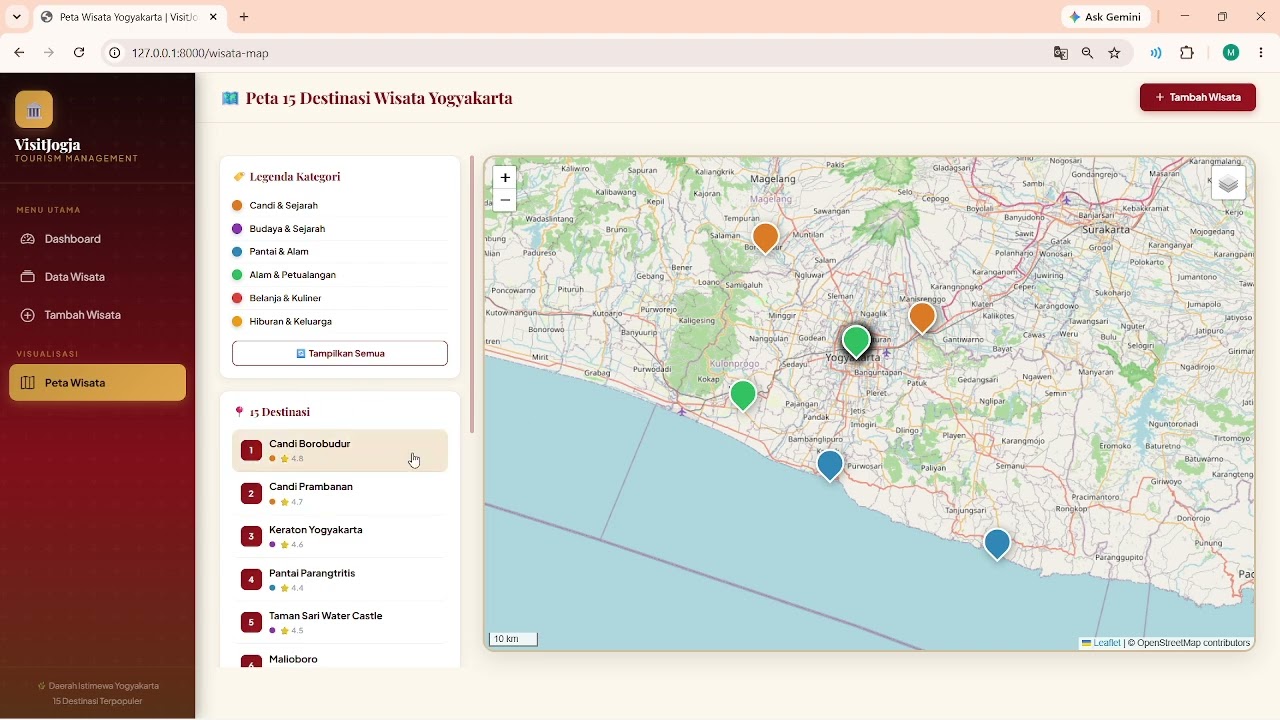Click the orange marker near Prambanan

[922, 318]
